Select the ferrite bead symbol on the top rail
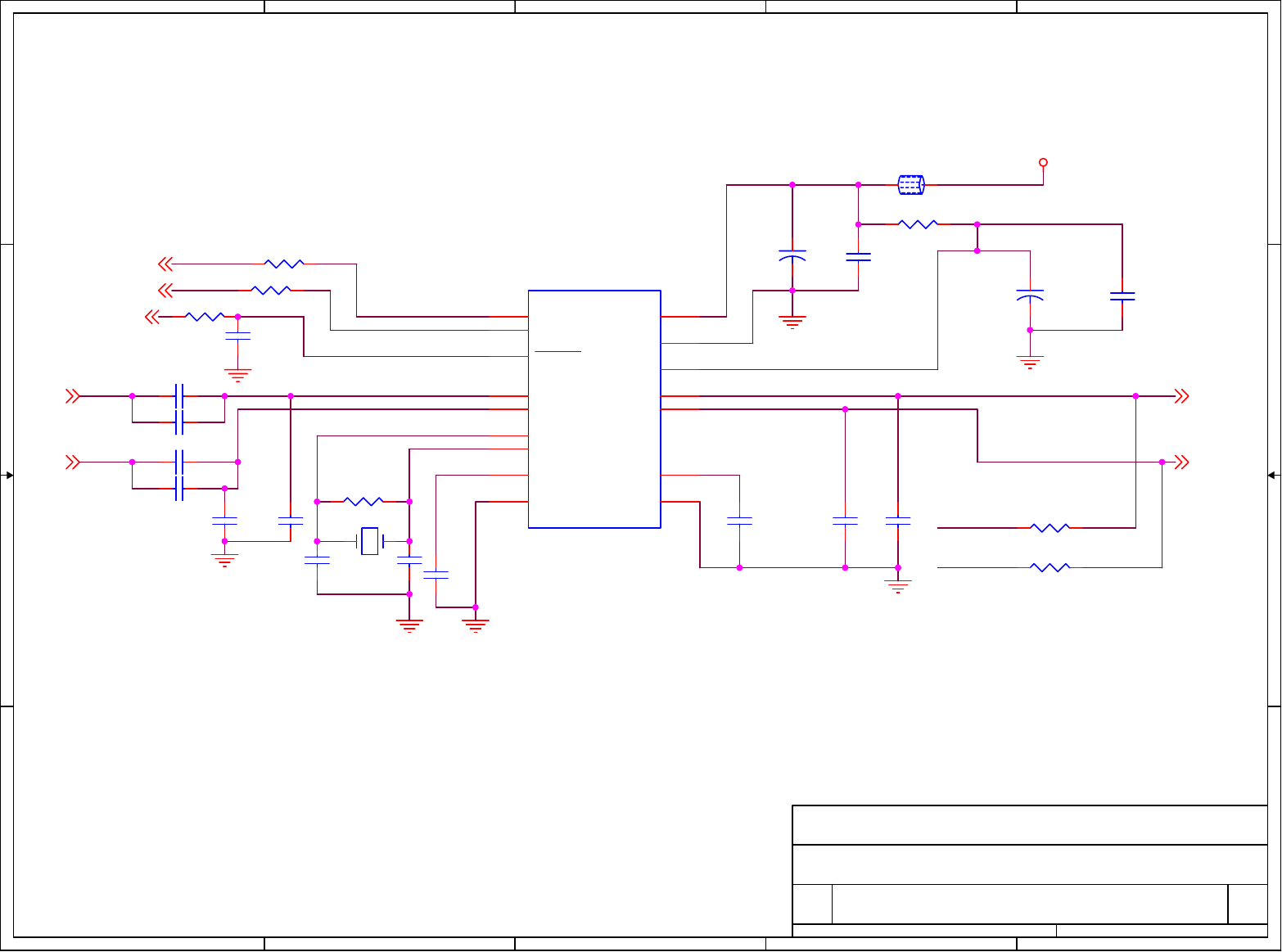Screen dimensions: 1282x952 [x=911, y=185]
